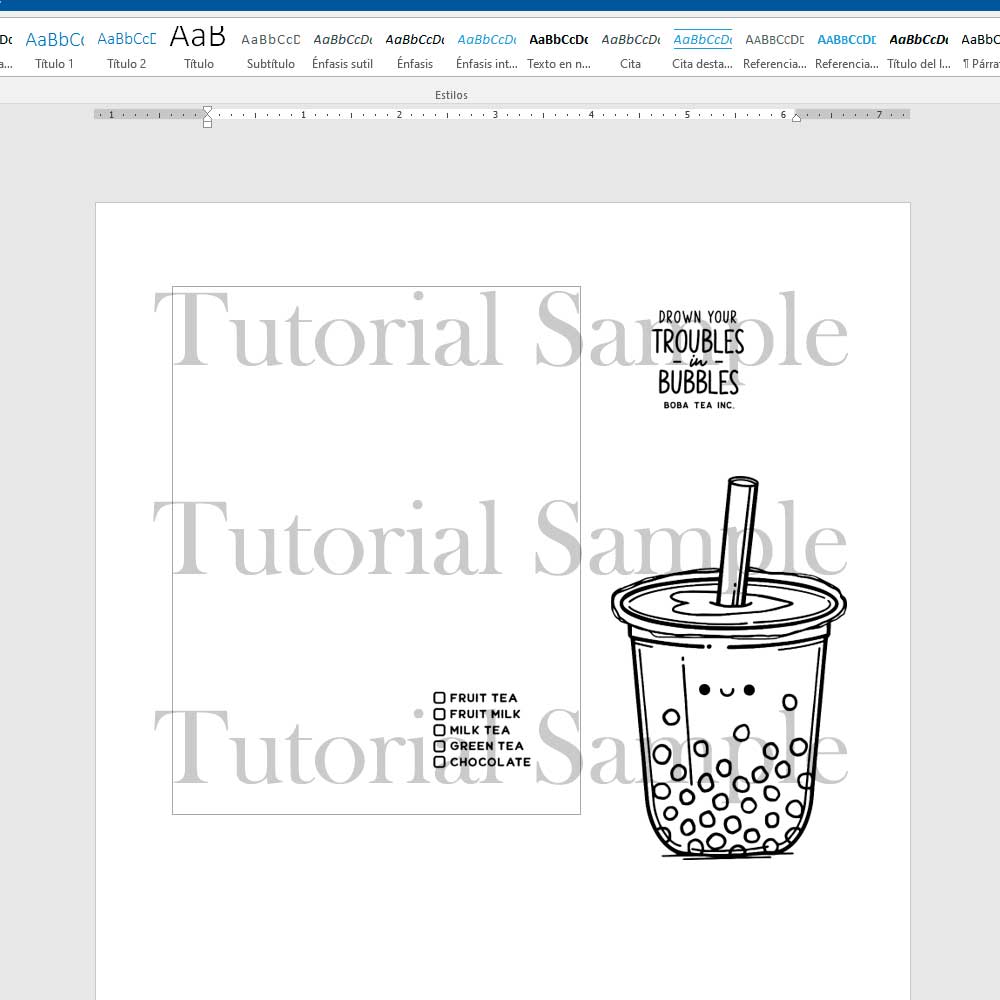
Task: Choose the Subtítulo style
Action: 271,49
